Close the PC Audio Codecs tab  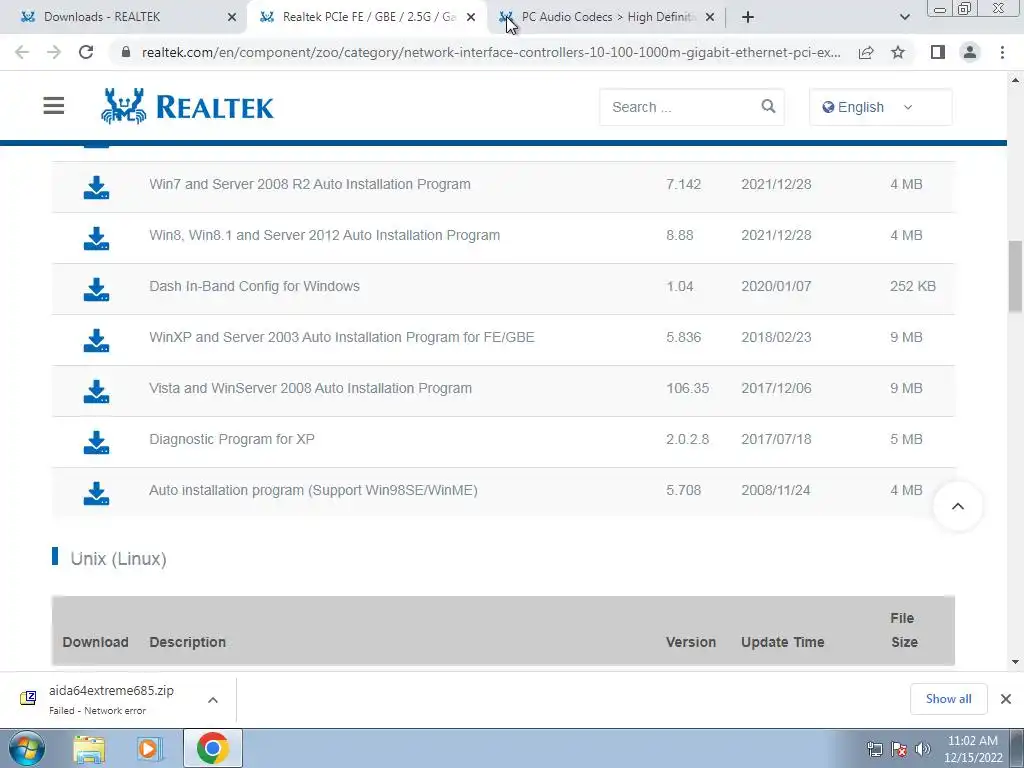(x=710, y=17)
